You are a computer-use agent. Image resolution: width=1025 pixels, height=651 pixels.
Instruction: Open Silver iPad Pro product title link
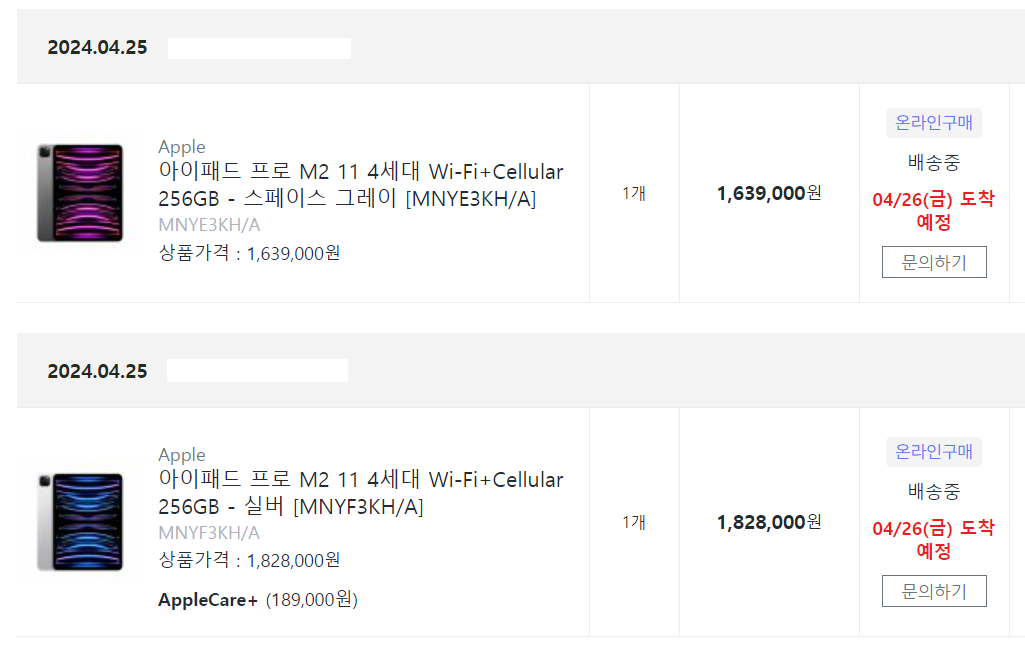pos(360,492)
